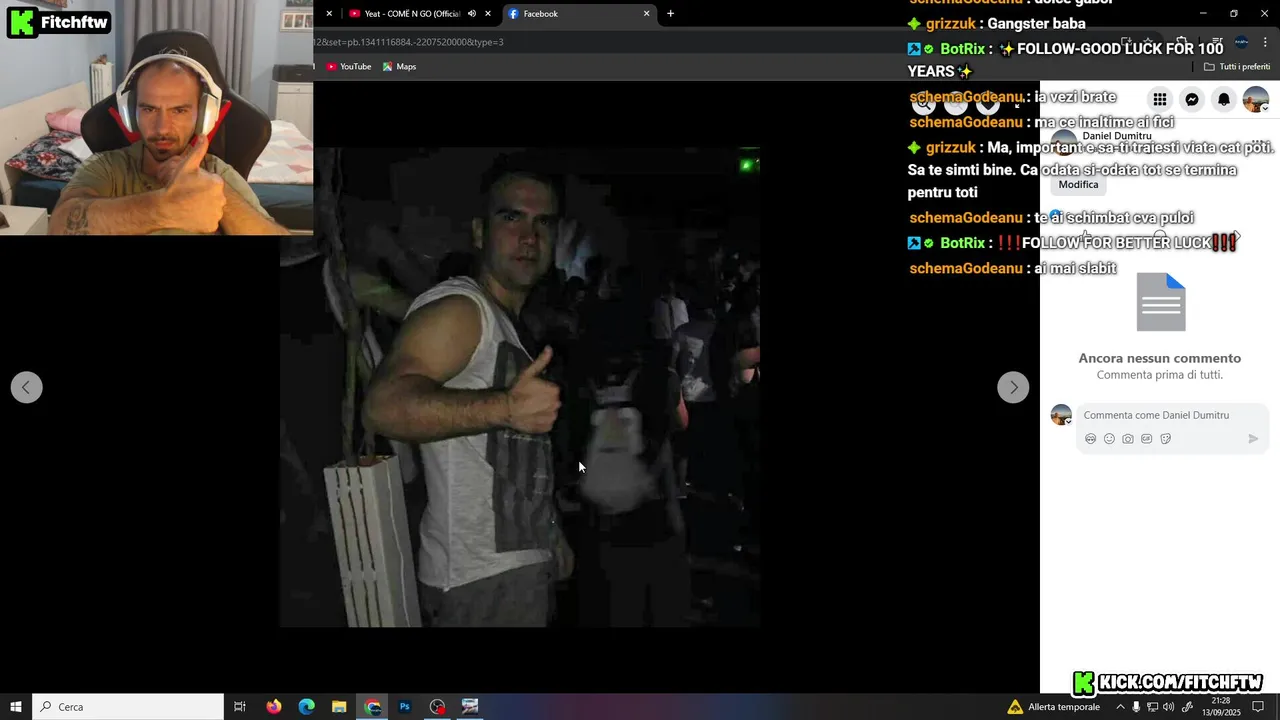Close the Facebook browser tab
The image size is (1280, 720).
(x=647, y=14)
